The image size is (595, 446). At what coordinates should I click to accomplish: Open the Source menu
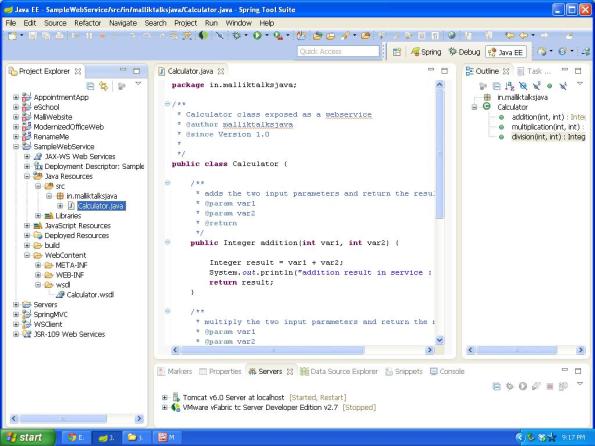pyautogui.click(x=55, y=23)
